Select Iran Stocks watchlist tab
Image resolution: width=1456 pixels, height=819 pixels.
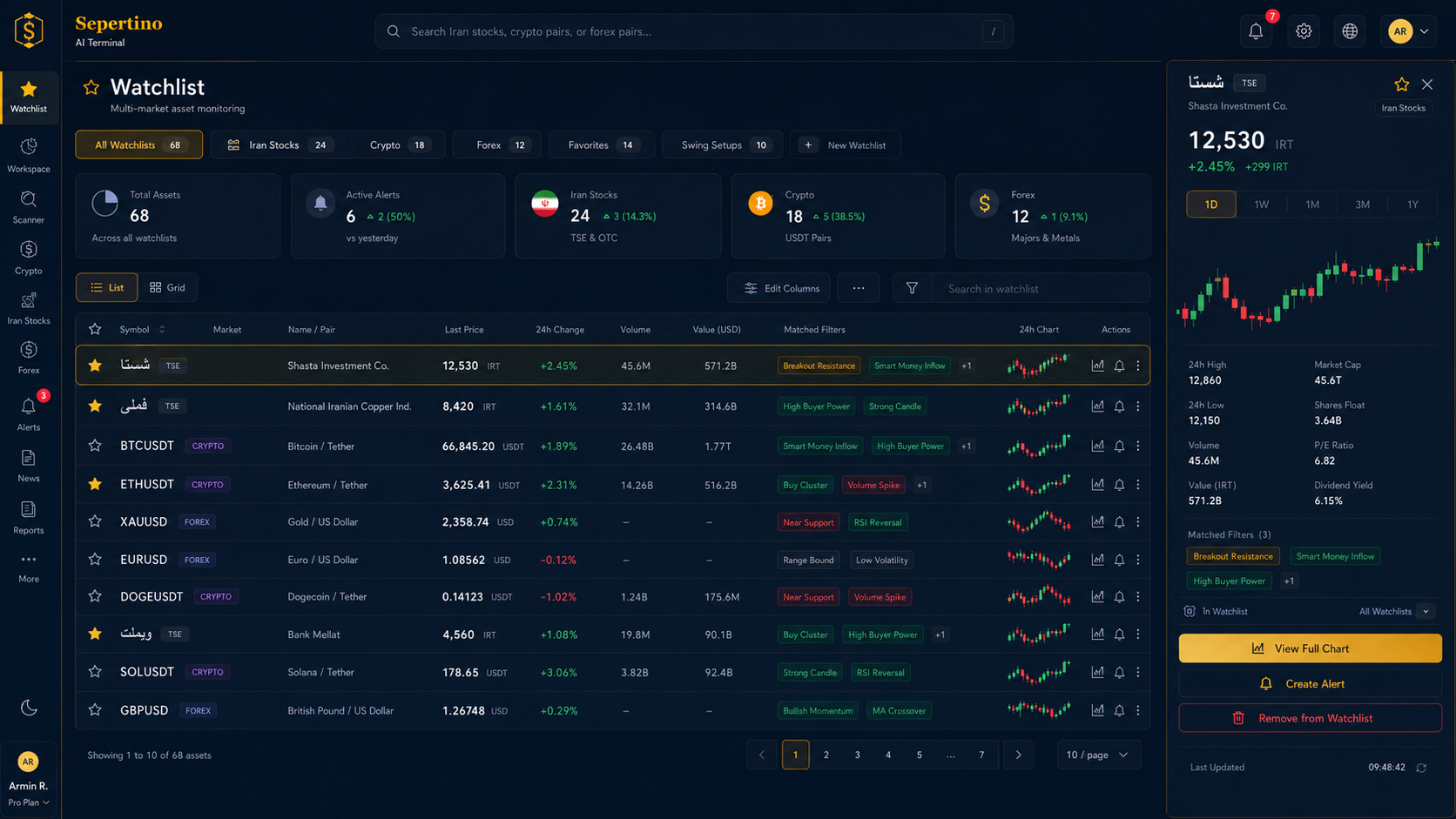(x=279, y=144)
